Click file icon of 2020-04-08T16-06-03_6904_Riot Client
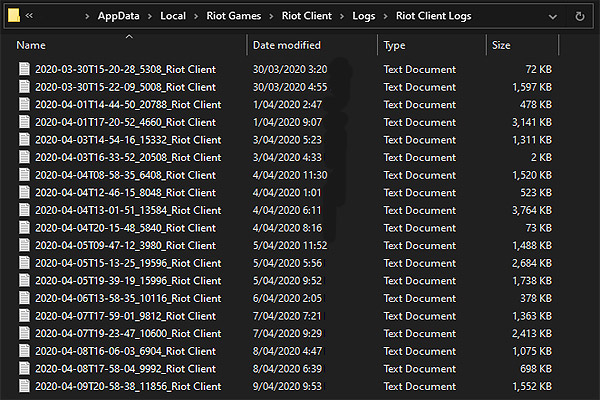The width and height of the screenshot is (600, 400). 24,351
